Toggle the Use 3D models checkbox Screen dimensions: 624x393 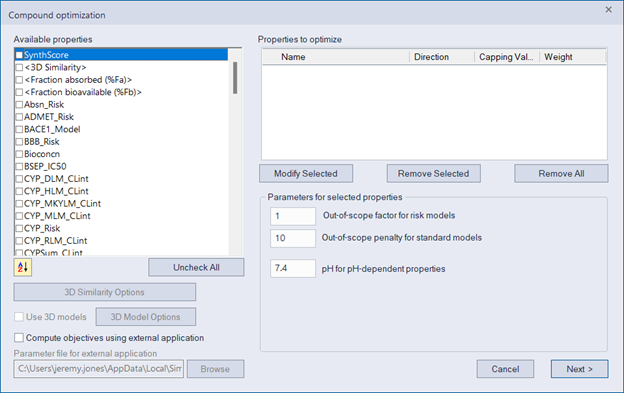(x=19, y=317)
